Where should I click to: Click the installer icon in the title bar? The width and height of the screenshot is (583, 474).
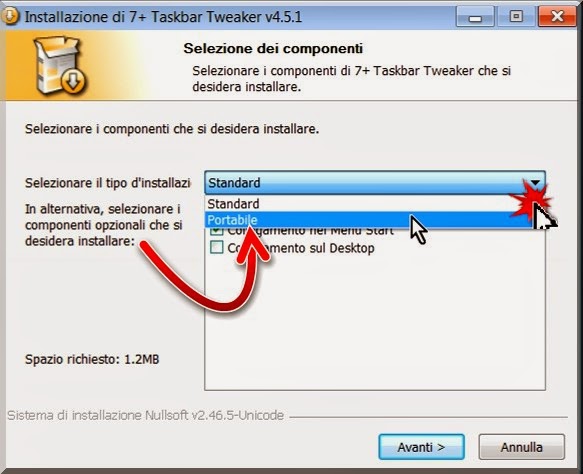click(x=10, y=16)
